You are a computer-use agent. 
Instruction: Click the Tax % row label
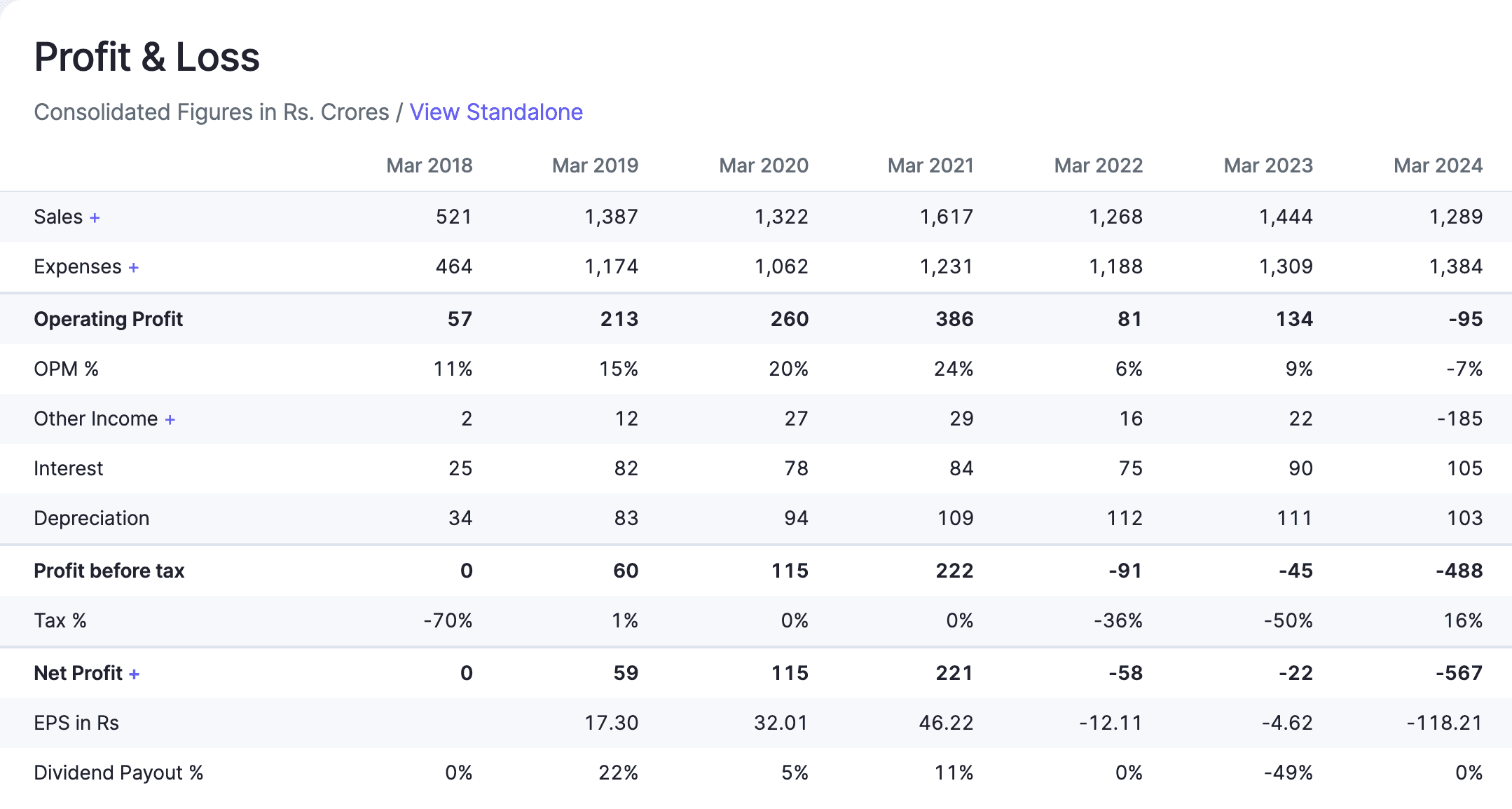[x=60, y=620]
